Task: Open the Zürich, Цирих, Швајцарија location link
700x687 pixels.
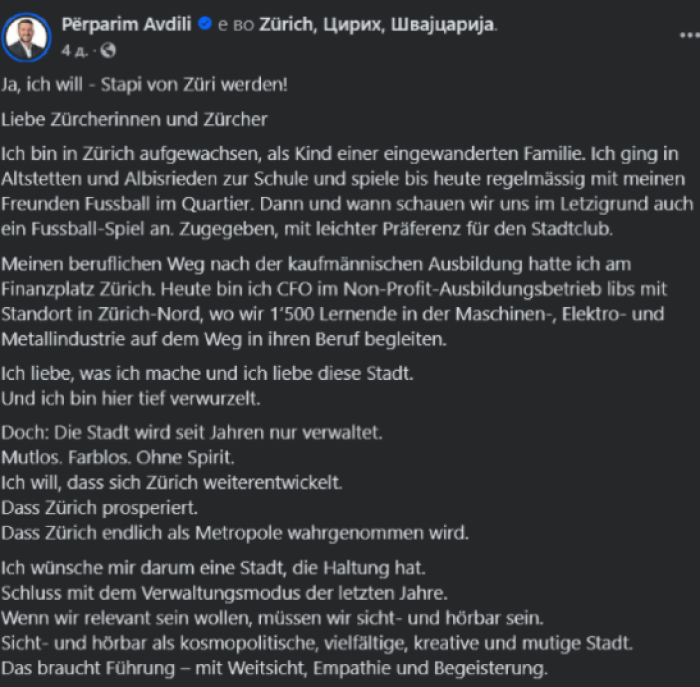Action: click(377, 25)
